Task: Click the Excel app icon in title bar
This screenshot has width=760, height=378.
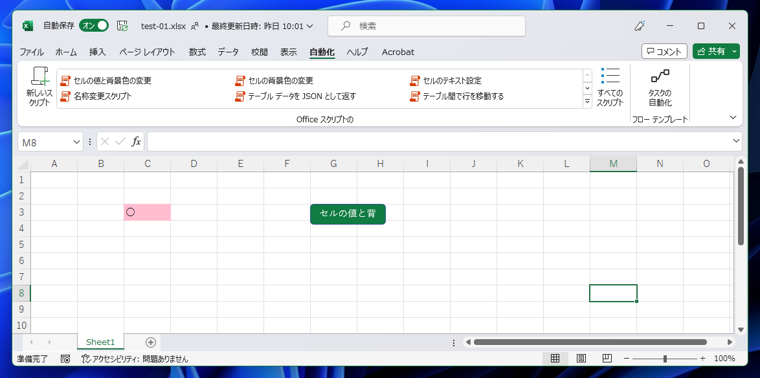Action: click(x=28, y=26)
